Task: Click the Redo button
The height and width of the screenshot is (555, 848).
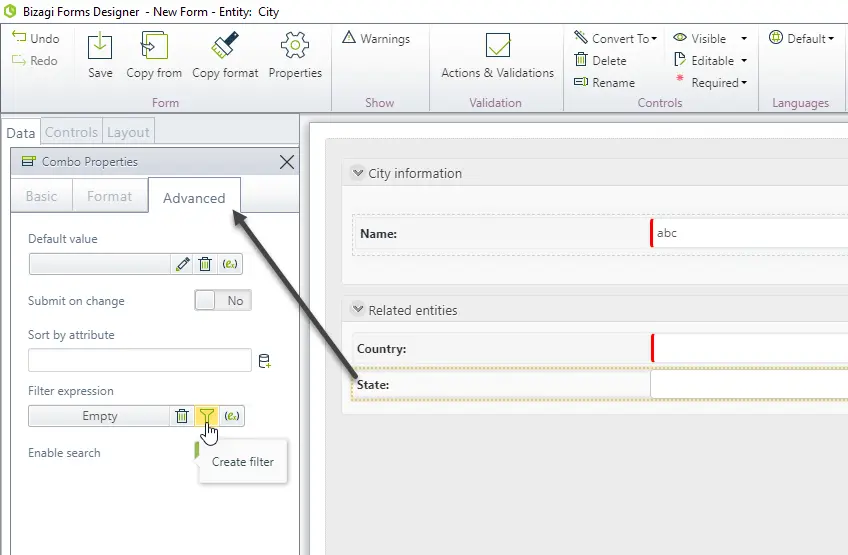Action: coord(36,61)
